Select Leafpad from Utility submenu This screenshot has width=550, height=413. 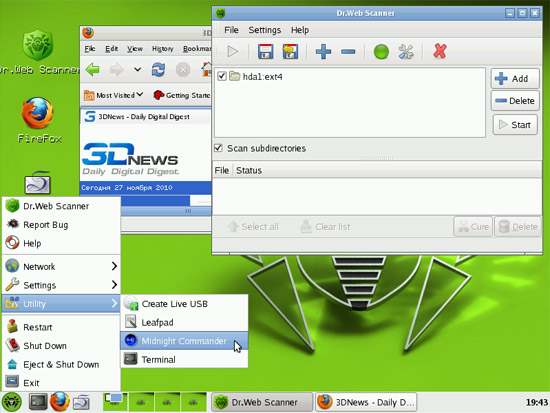coord(184,322)
